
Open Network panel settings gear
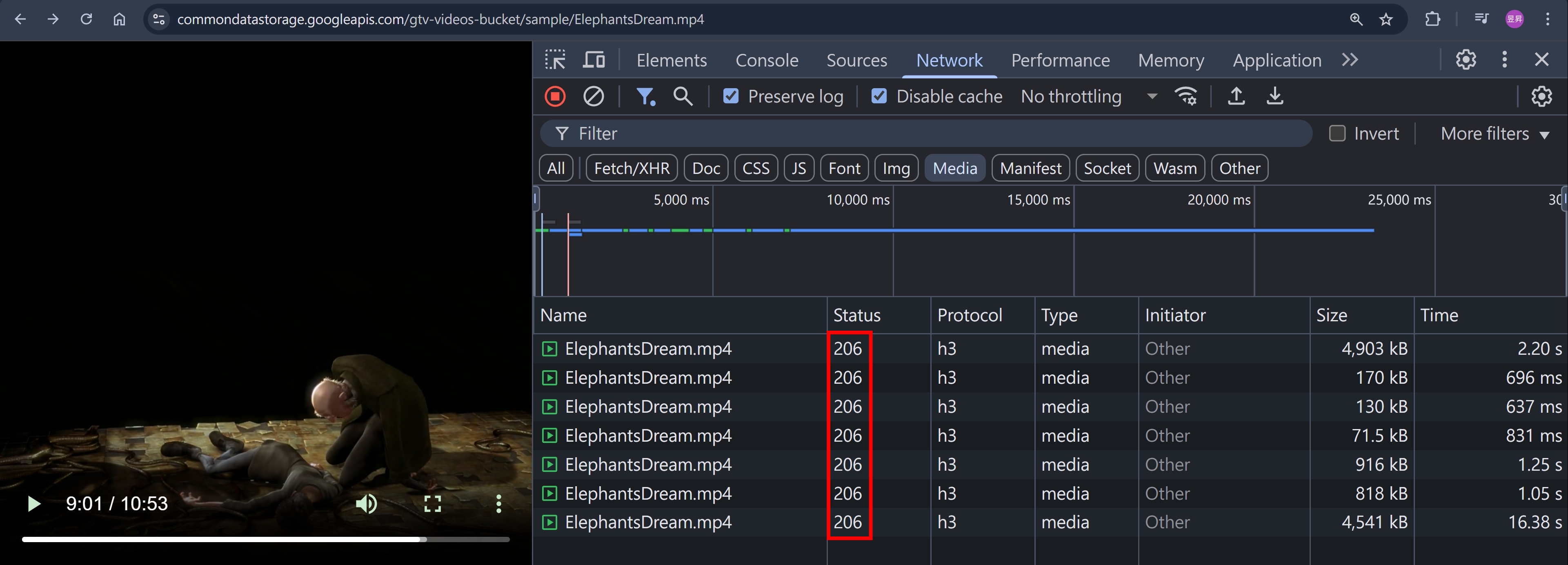[x=1541, y=96]
